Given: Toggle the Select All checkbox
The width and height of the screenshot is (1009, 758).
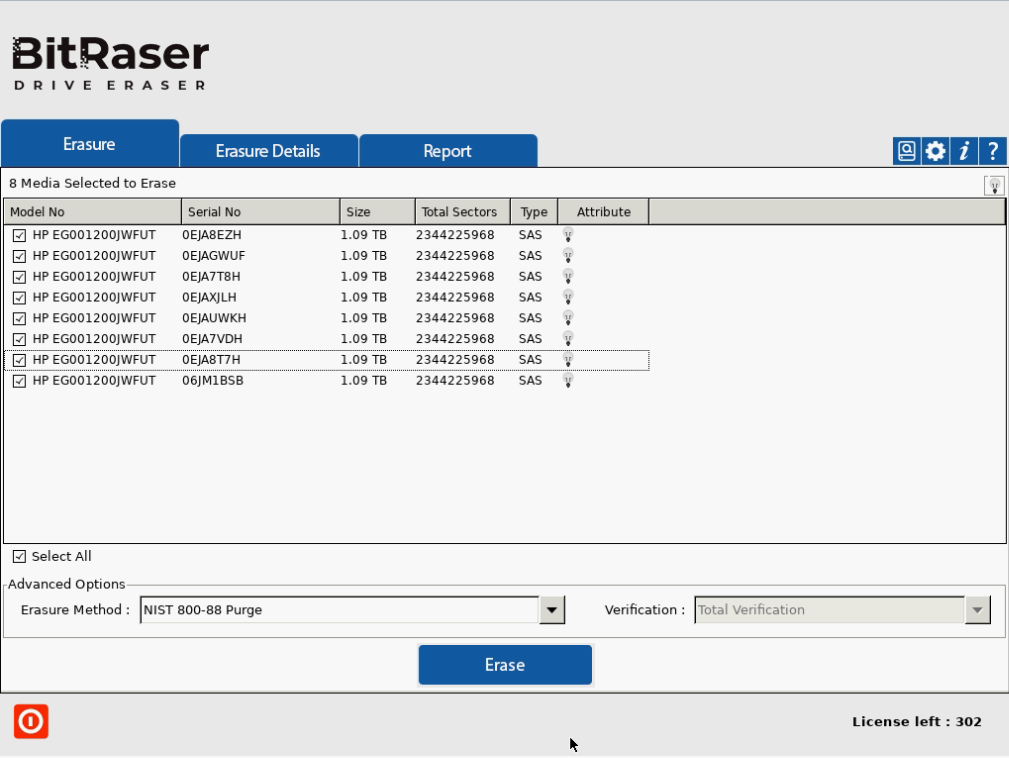Looking at the screenshot, I should click(19, 557).
